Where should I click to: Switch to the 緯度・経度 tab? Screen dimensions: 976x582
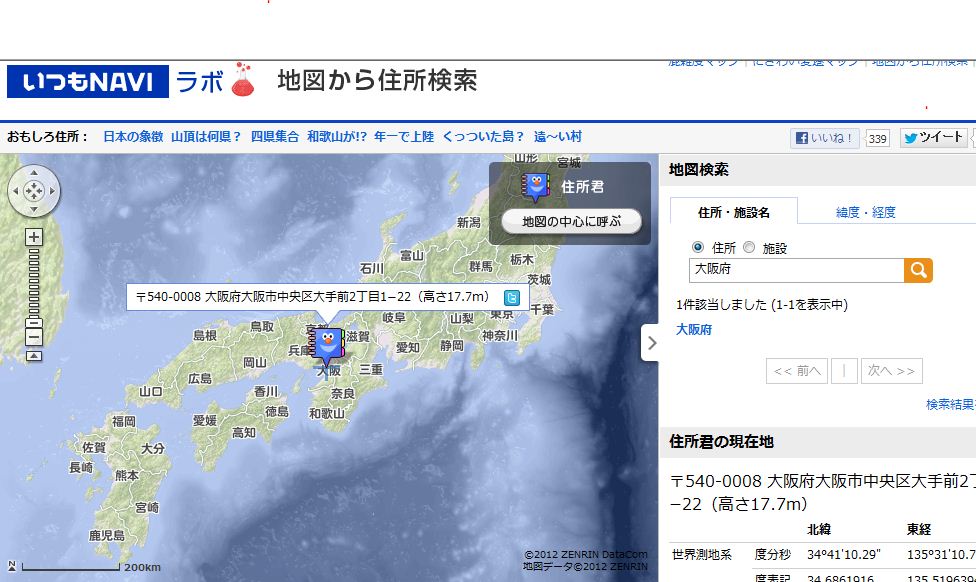pos(865,212)
